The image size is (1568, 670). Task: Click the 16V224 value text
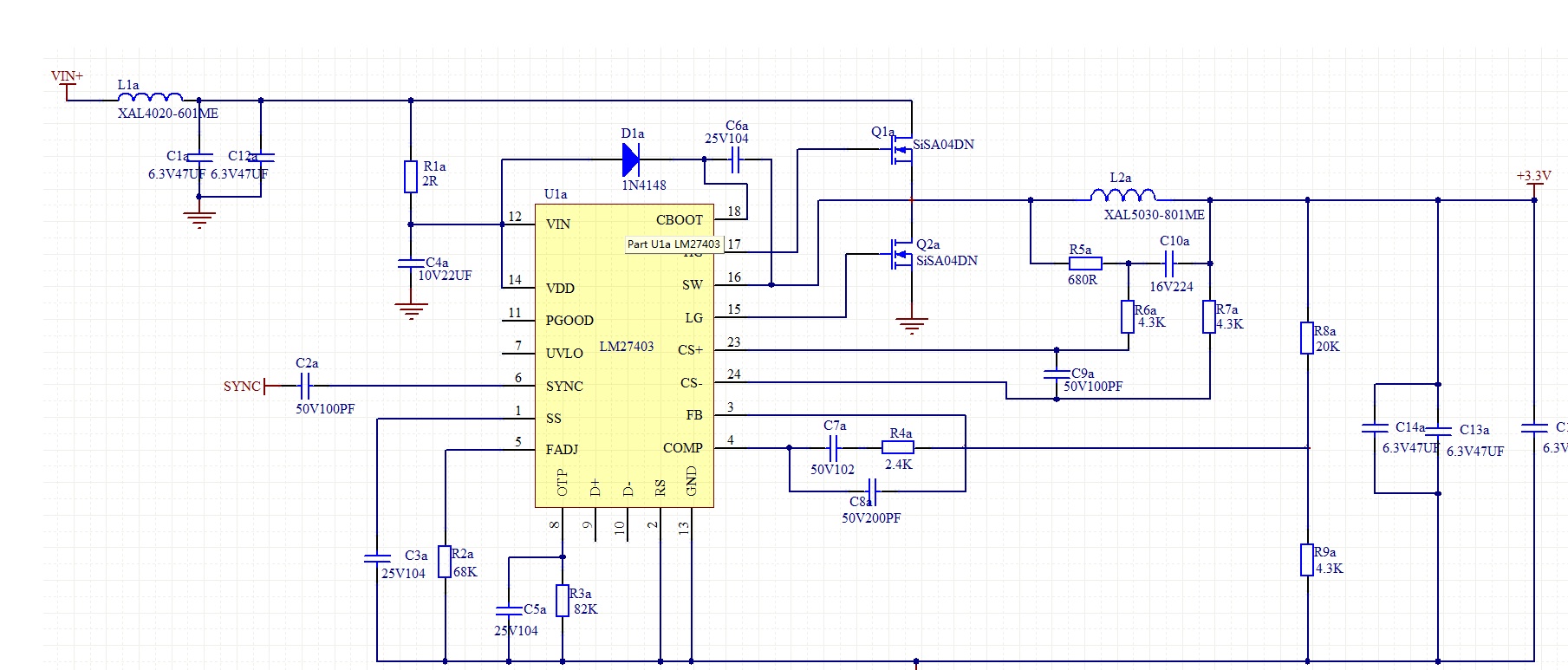pyautogui.click(x=1171, y=287)
